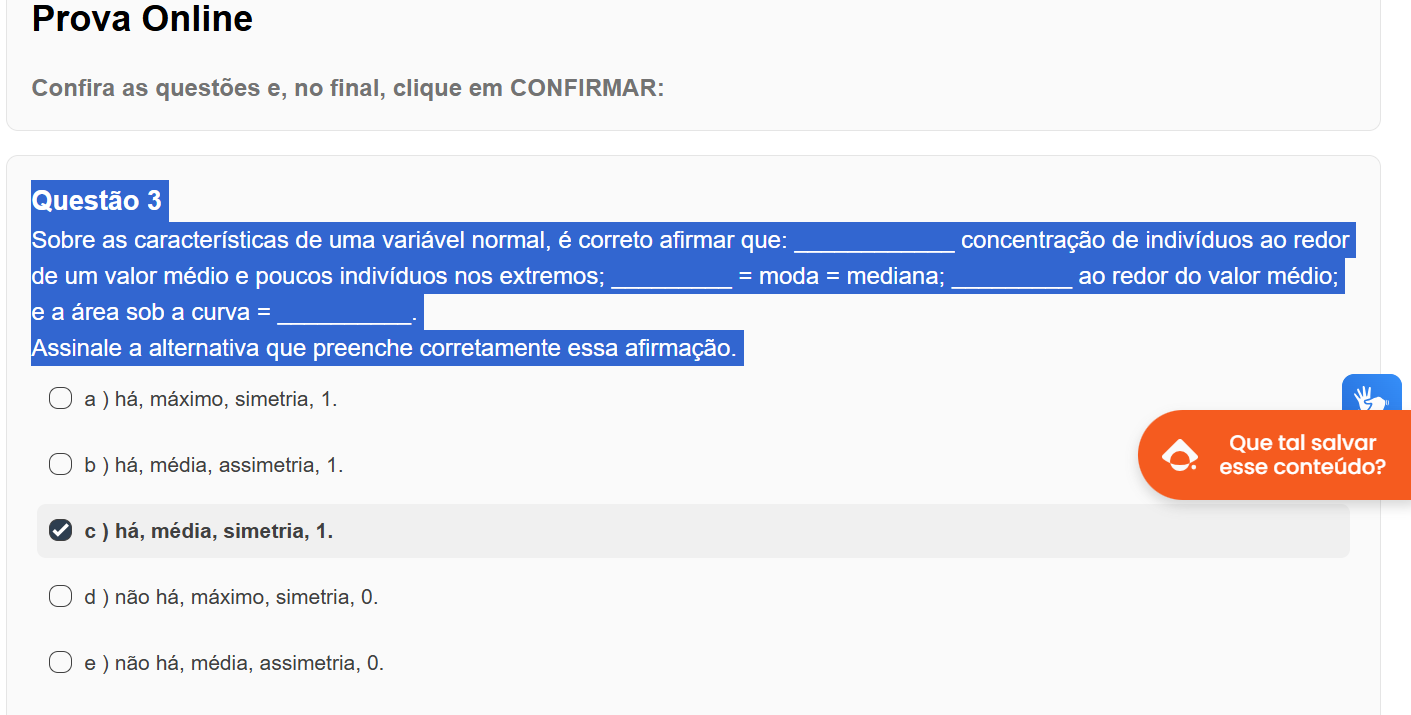The height and width of the screenshot is (715, 1411).
Task: Click bold answer text 'há, média, simetria, 1.'
Action: coord(224,532)
